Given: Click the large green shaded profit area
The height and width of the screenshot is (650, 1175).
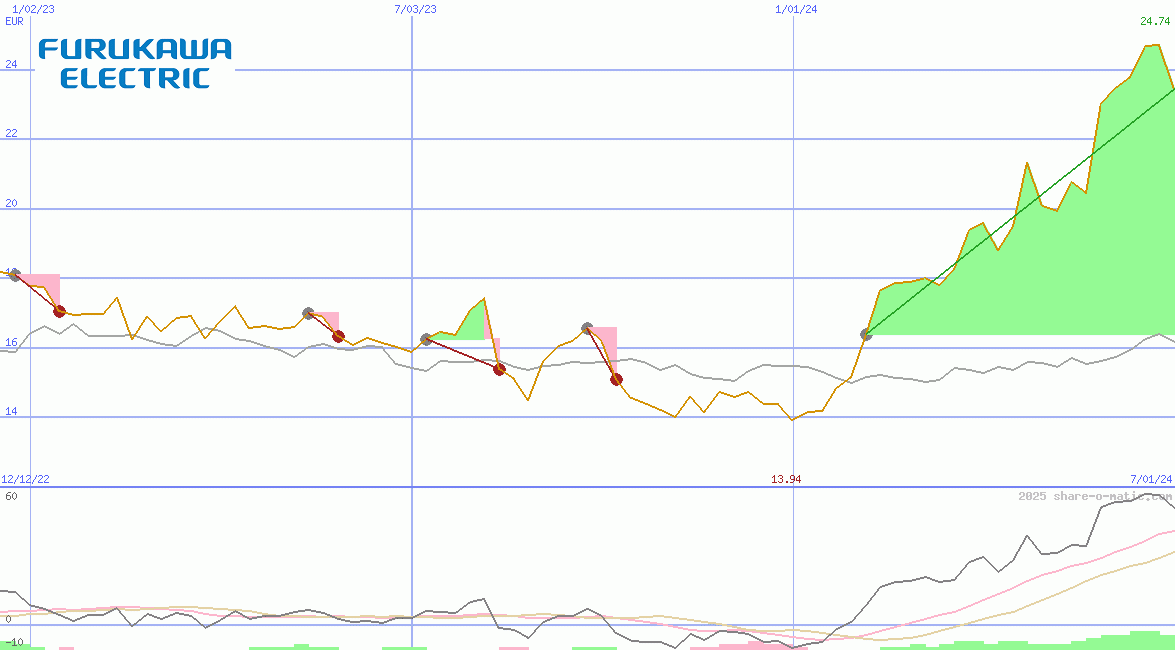Looking at the screenshot, I should pyautogui.click(x=1050, y=280).
